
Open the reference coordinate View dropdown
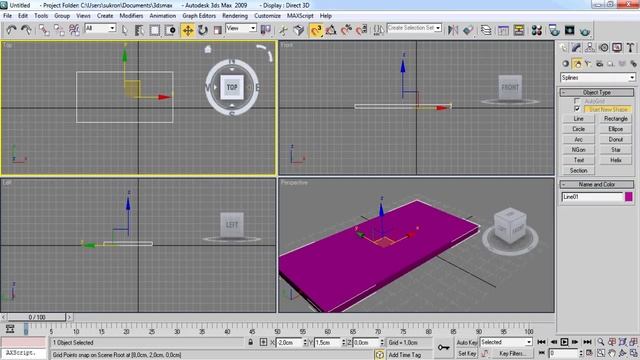(x=241, y=28)
